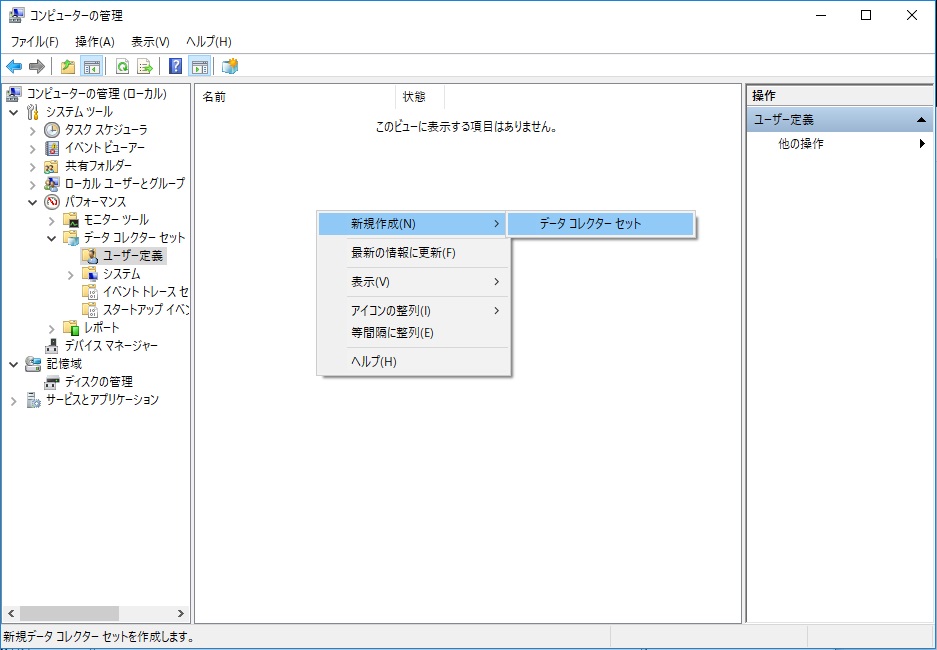
Task: Collapse the パフォーマンス tree node
Action: pos(33,202)
